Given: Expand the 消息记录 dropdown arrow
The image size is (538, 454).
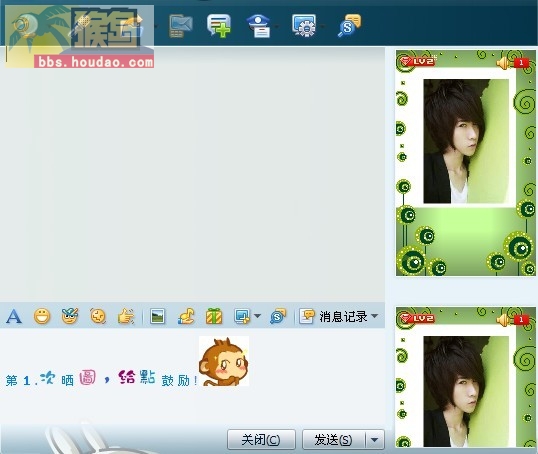Looking at the screenshot, I should click(375, 316).
